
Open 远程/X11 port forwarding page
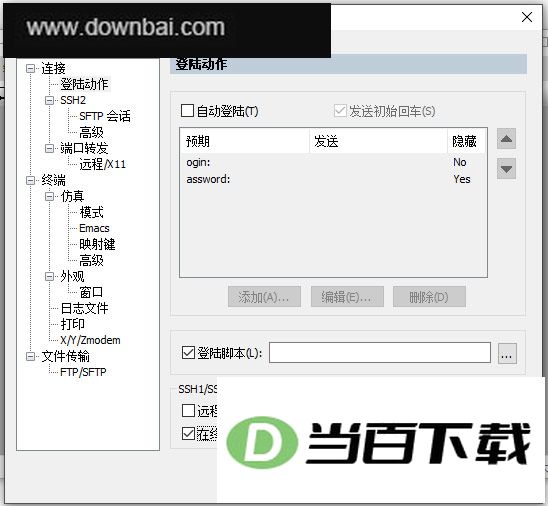(102, 164)
